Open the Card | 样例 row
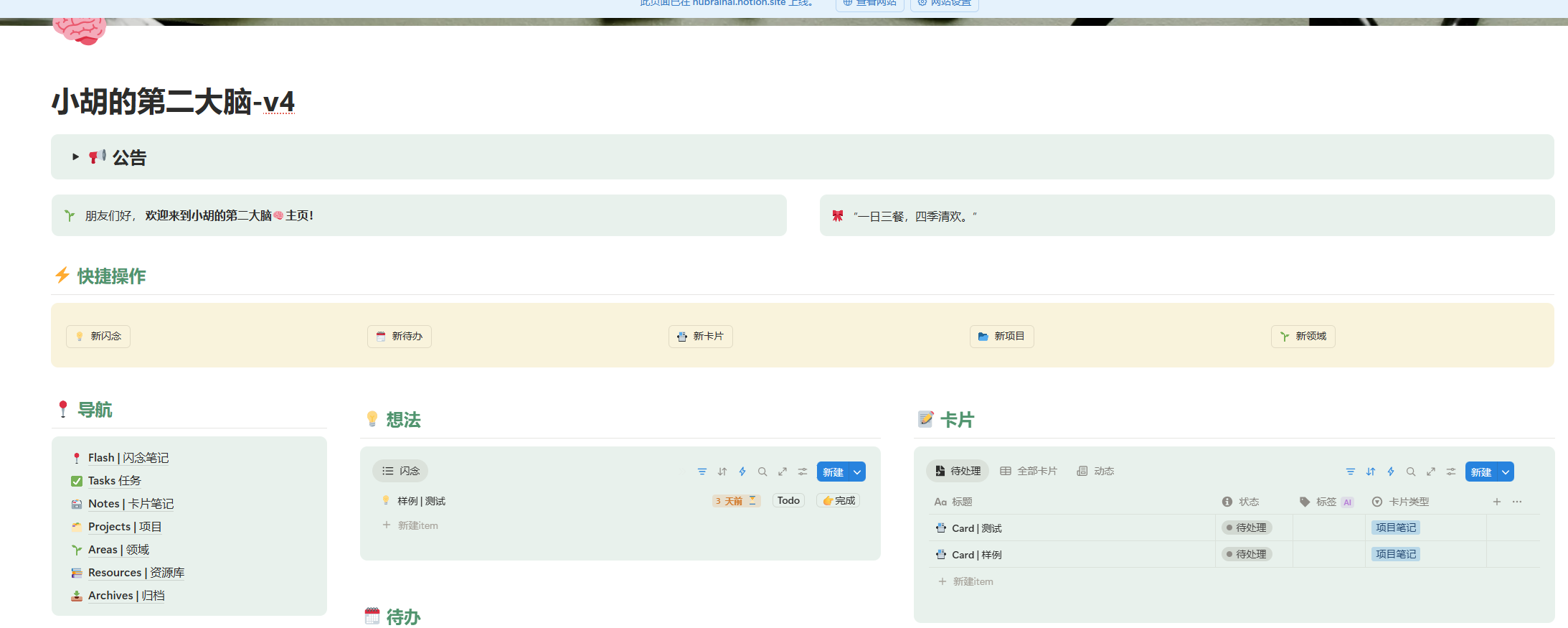The width and height of the screenshot is (1568, 628). coord(976,555)
